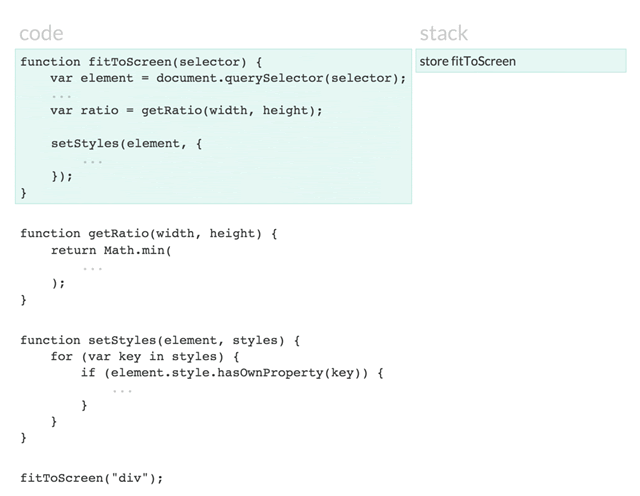Click the closing '});' line of fitToScreen
Image resolution: width=640 pixels, height=496 pixels.
62,176
